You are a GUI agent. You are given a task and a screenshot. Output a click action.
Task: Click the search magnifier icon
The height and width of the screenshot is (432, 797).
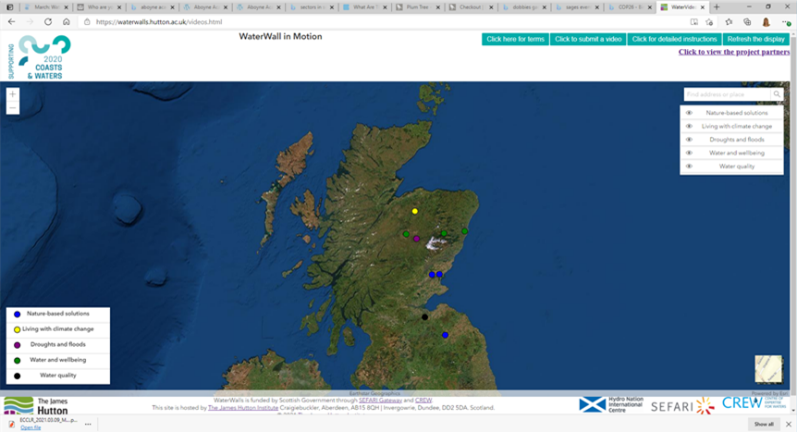[777, 94]
